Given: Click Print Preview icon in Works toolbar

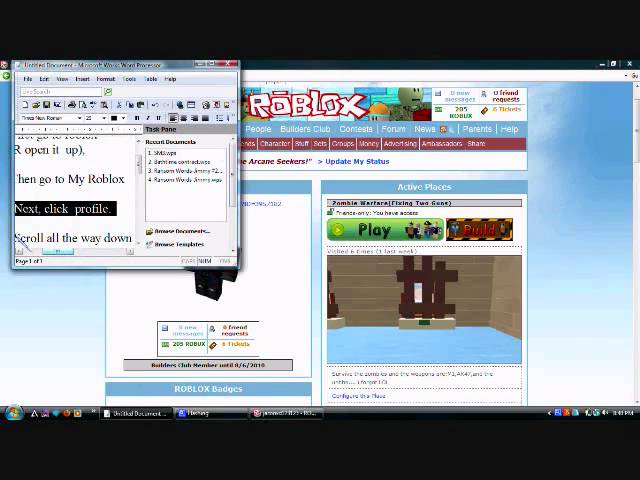Looking at the screenshot, I should coord(82,105).
